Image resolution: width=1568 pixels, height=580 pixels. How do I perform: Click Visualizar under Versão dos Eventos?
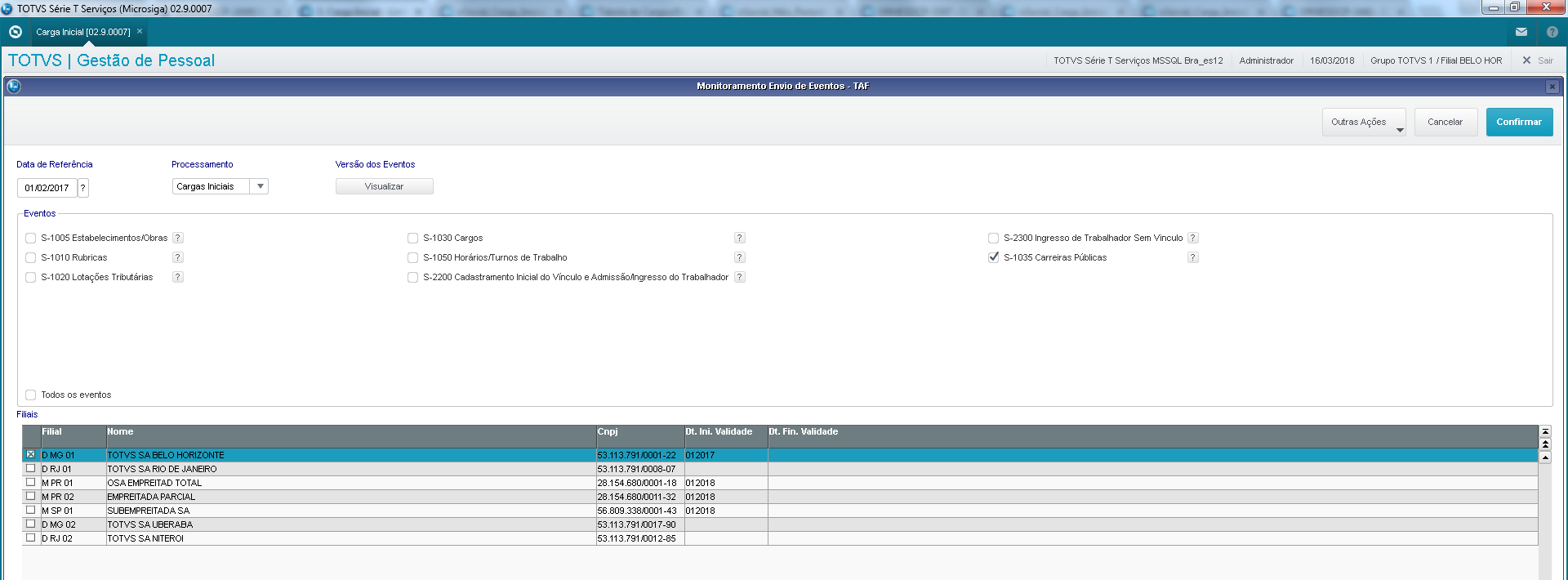point(384,187)
